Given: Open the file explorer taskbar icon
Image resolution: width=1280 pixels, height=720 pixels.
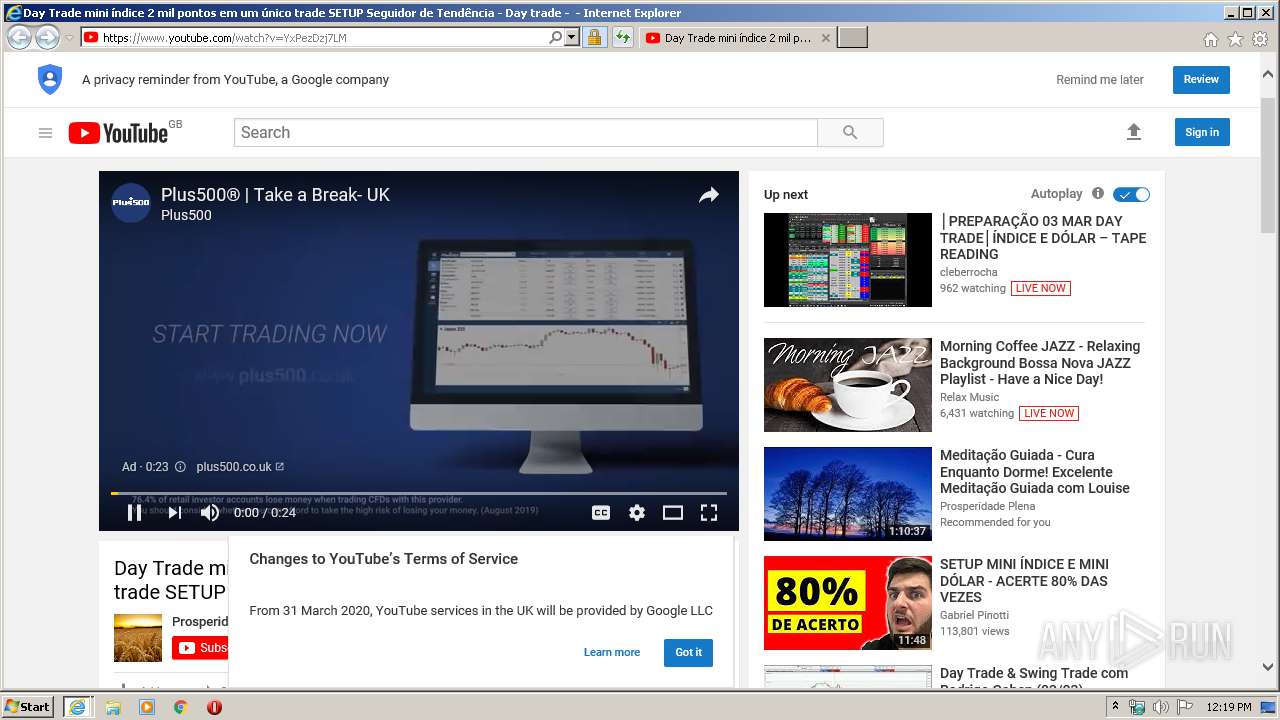Looking at the screenshot, I should pyautogui.click(x=113, y=707).
